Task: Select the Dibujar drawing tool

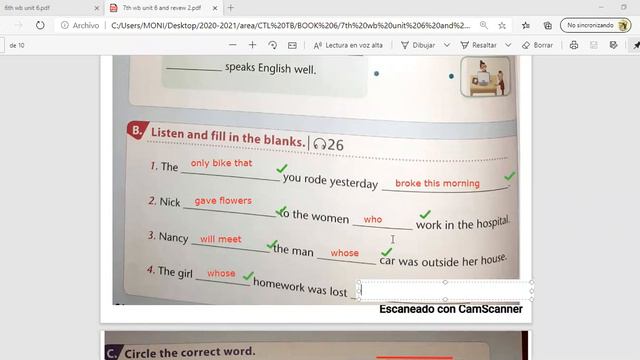Action: coord(418,45)
